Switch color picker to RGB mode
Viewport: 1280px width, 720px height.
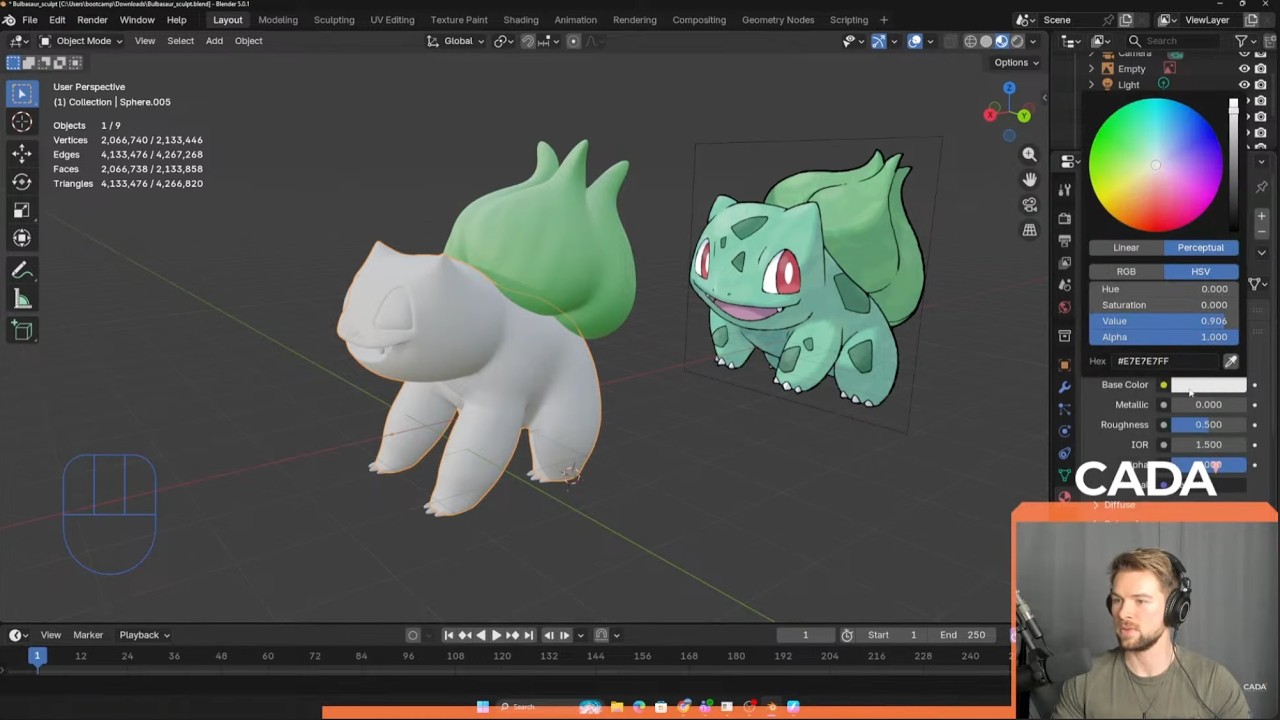click(x=1126, y=272)
